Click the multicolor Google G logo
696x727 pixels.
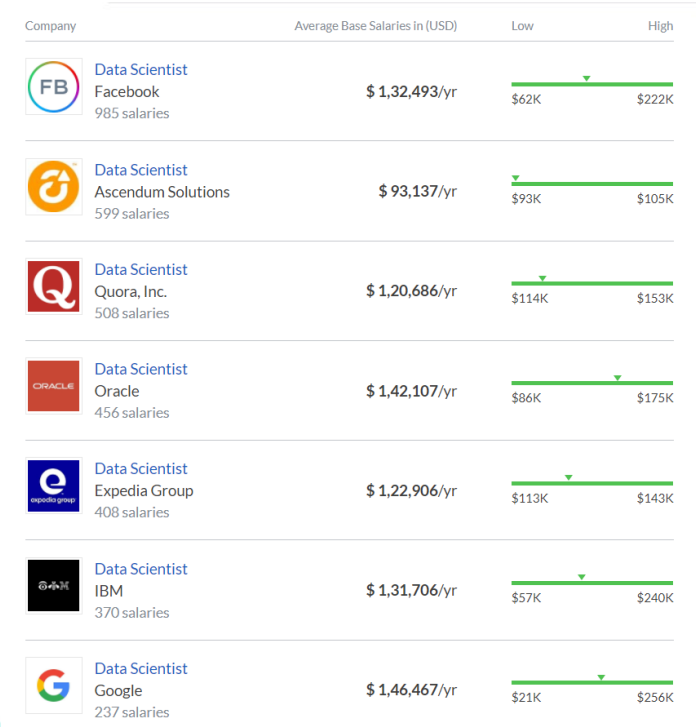coord(54,686)
